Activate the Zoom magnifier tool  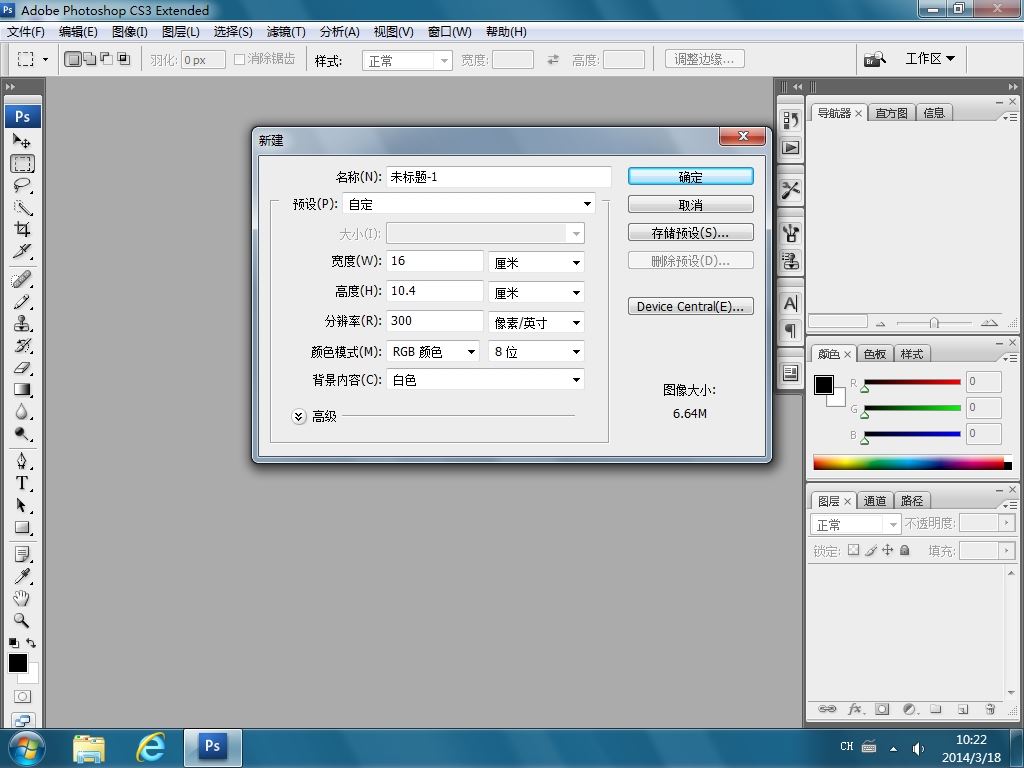point(22,620)
